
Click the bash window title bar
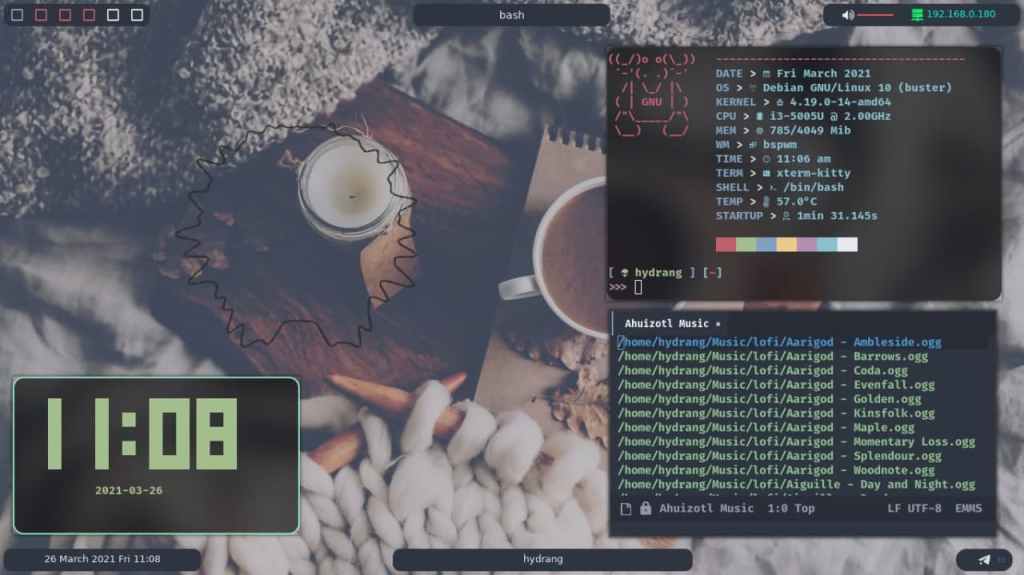pyautogui.click(x=511, y=15)
